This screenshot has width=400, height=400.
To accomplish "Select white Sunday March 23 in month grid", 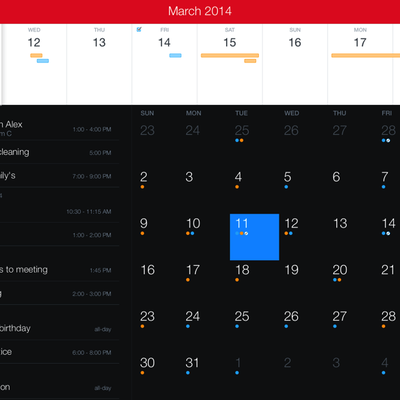I will pyautogui.click(x=147, y=316).
